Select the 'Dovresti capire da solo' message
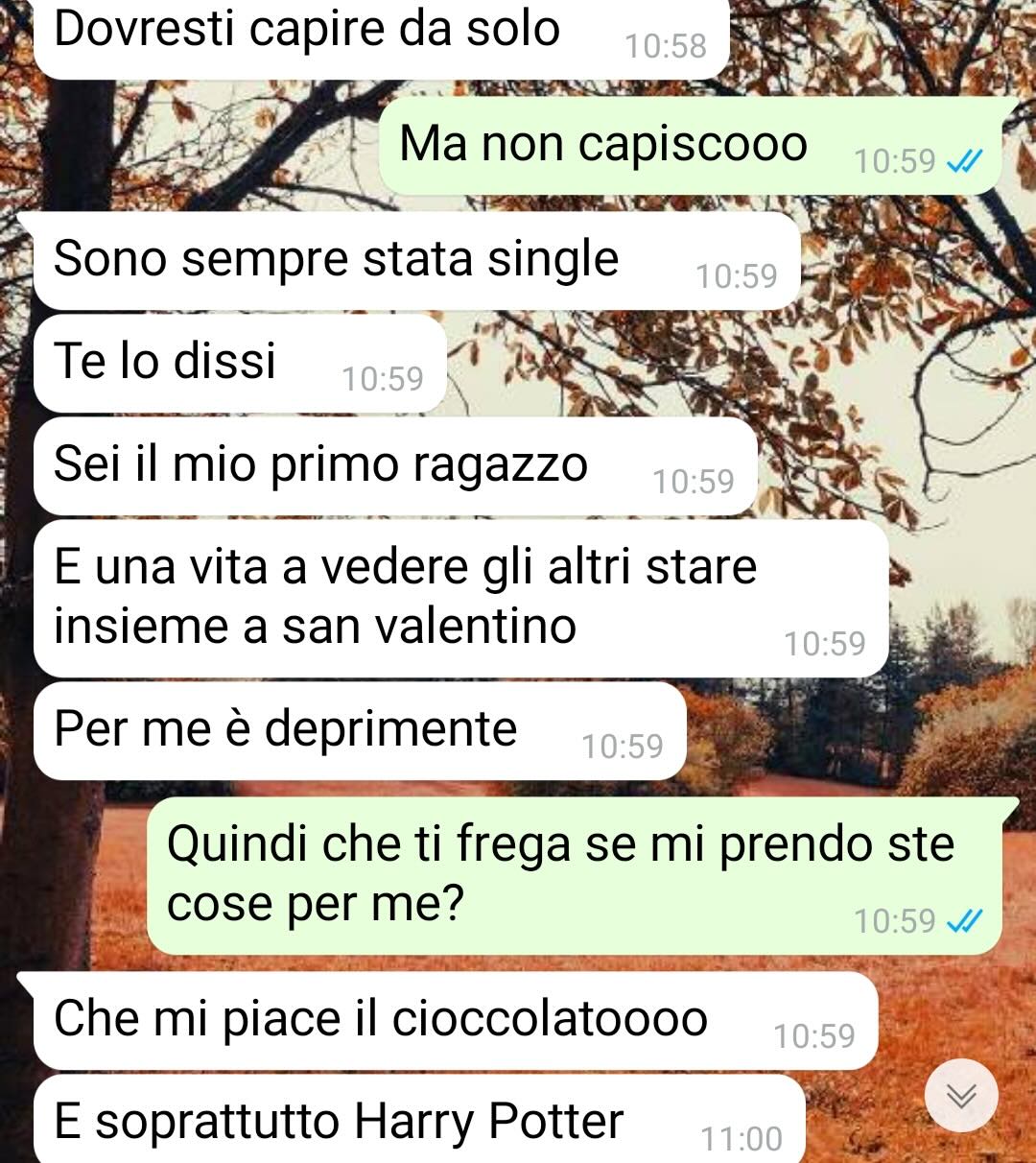The width and height of the screenshot is (1036, 1163). [x=382, y=36]
